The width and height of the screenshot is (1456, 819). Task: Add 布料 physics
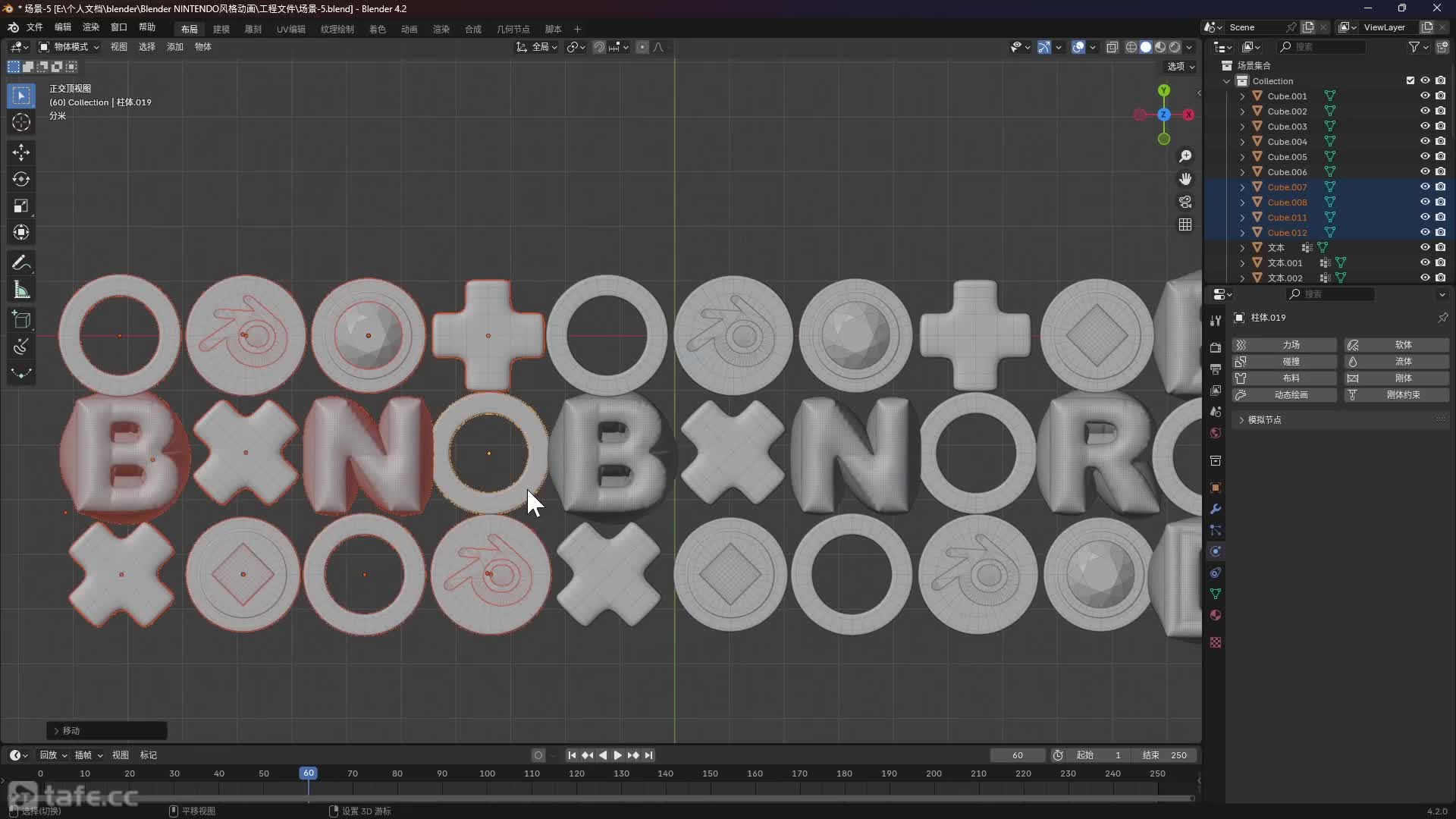(1285, 378)
